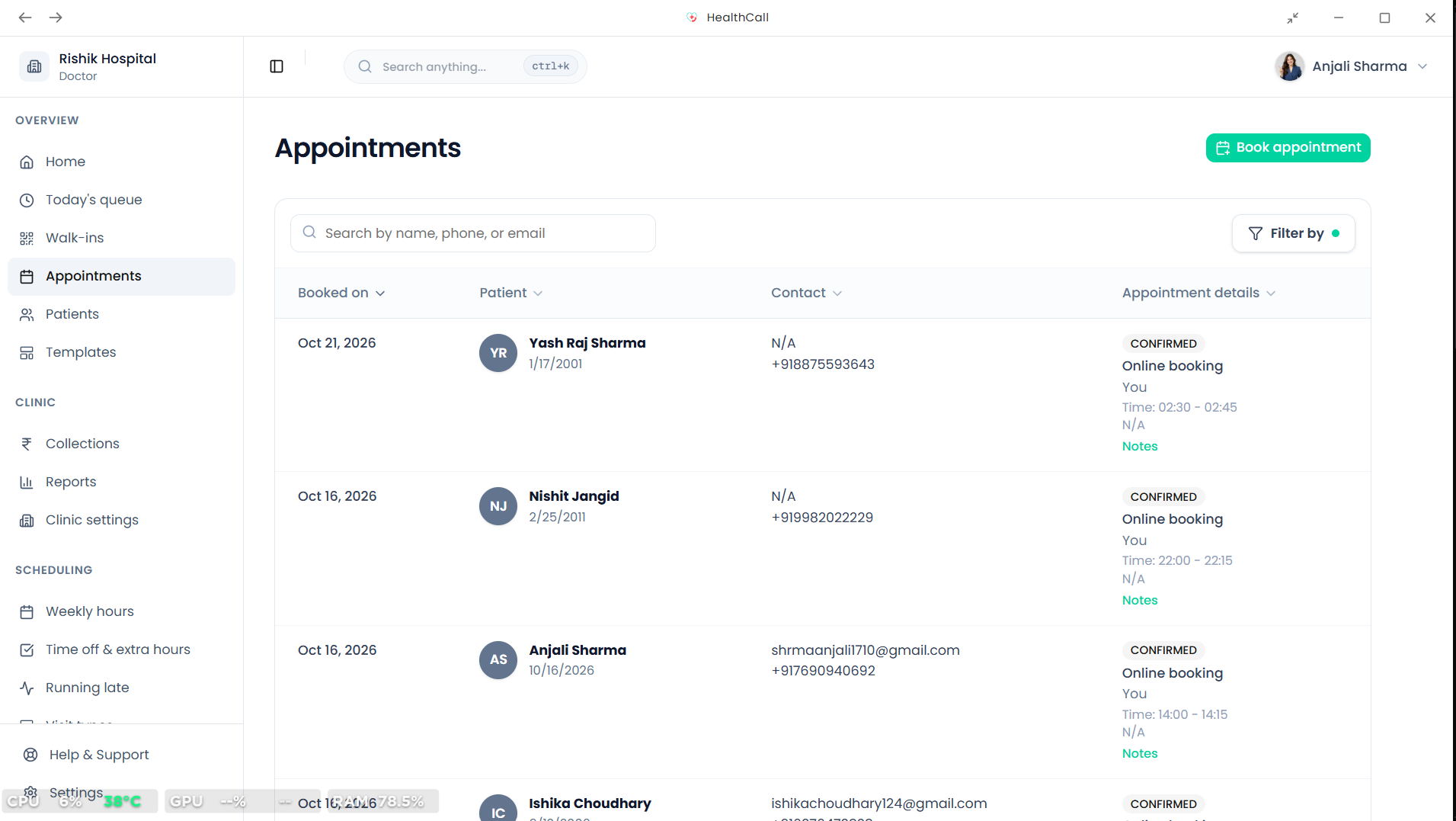Image resolution: width=1456 pixels, height=821 pixels.
Task: Select Appointments in the sidebar
Action: [x=121, y=276]
